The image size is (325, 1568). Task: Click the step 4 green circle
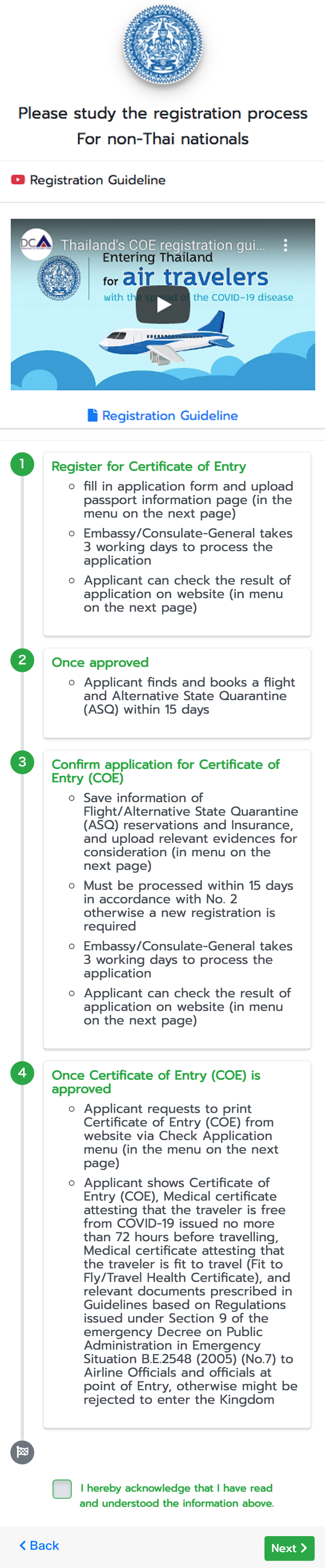[23, 1073]
